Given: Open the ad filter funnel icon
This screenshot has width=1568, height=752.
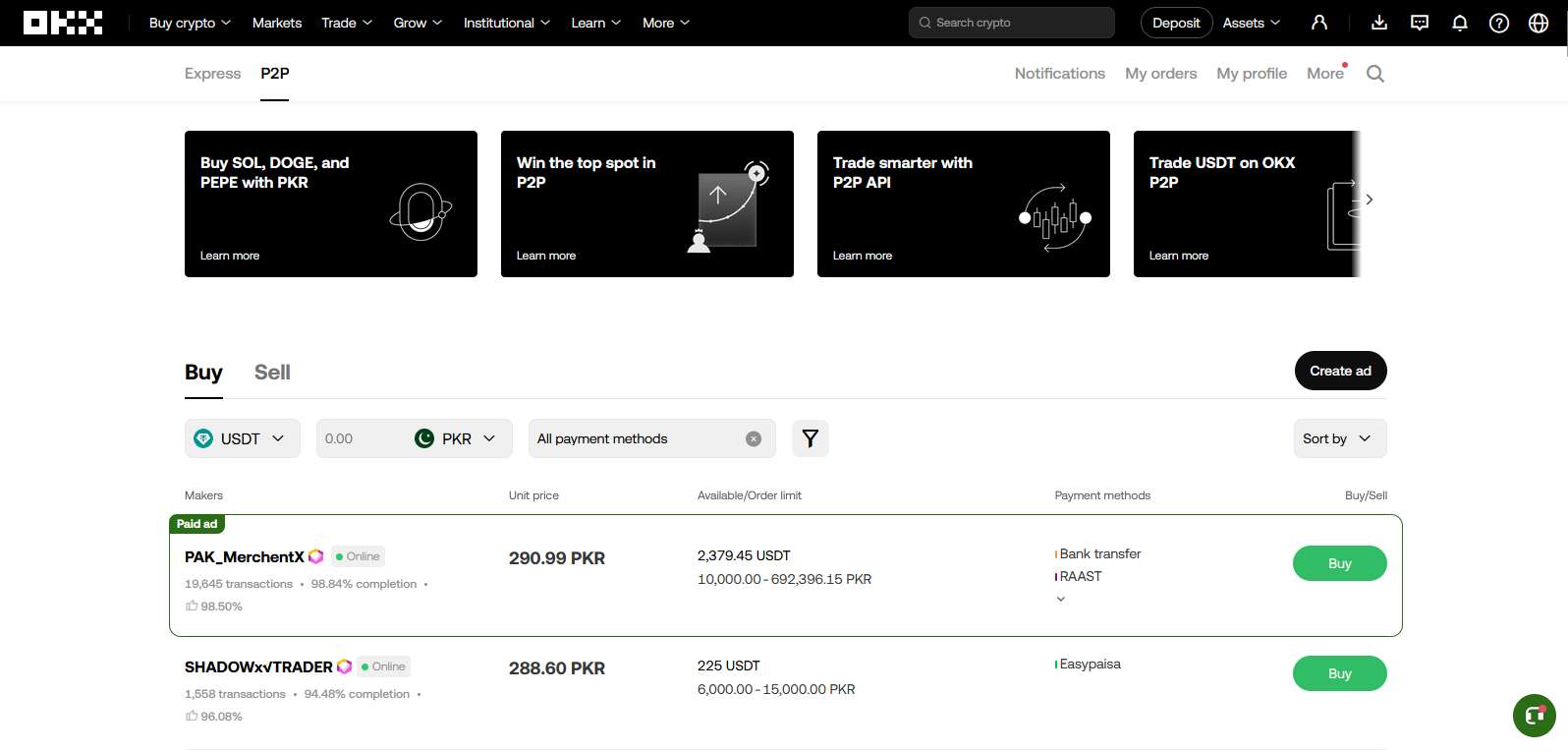Looking at the screenshot, I should (811, 438).
